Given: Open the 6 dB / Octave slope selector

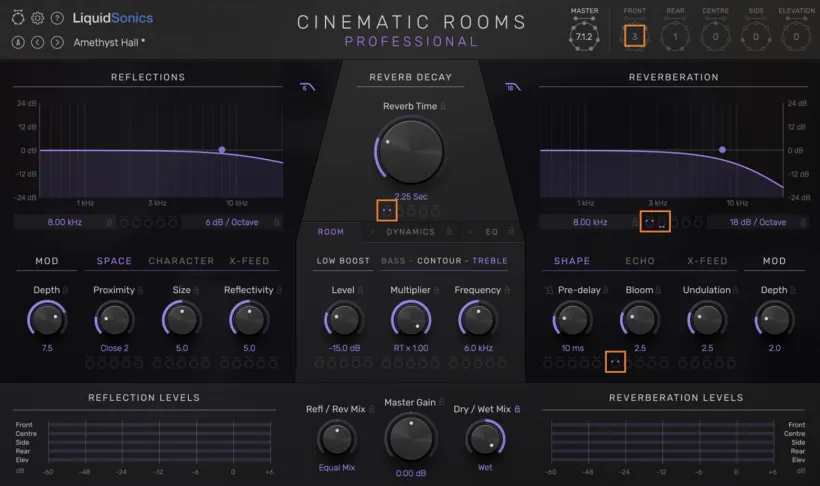Looking at the screenshot, I should pos(232,222).
